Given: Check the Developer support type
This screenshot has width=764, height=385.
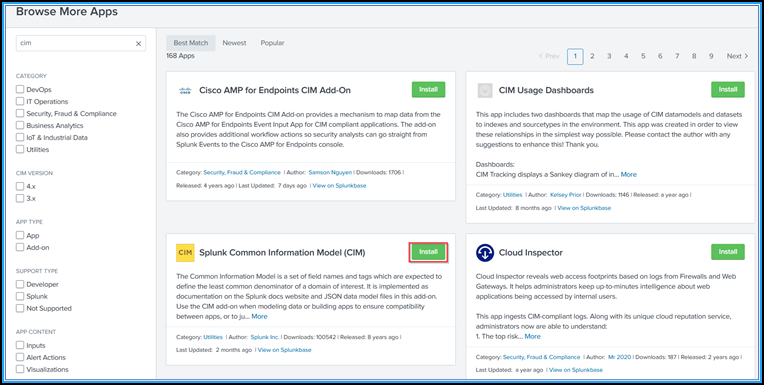Looking at the screenshot, I should [20, 284].
